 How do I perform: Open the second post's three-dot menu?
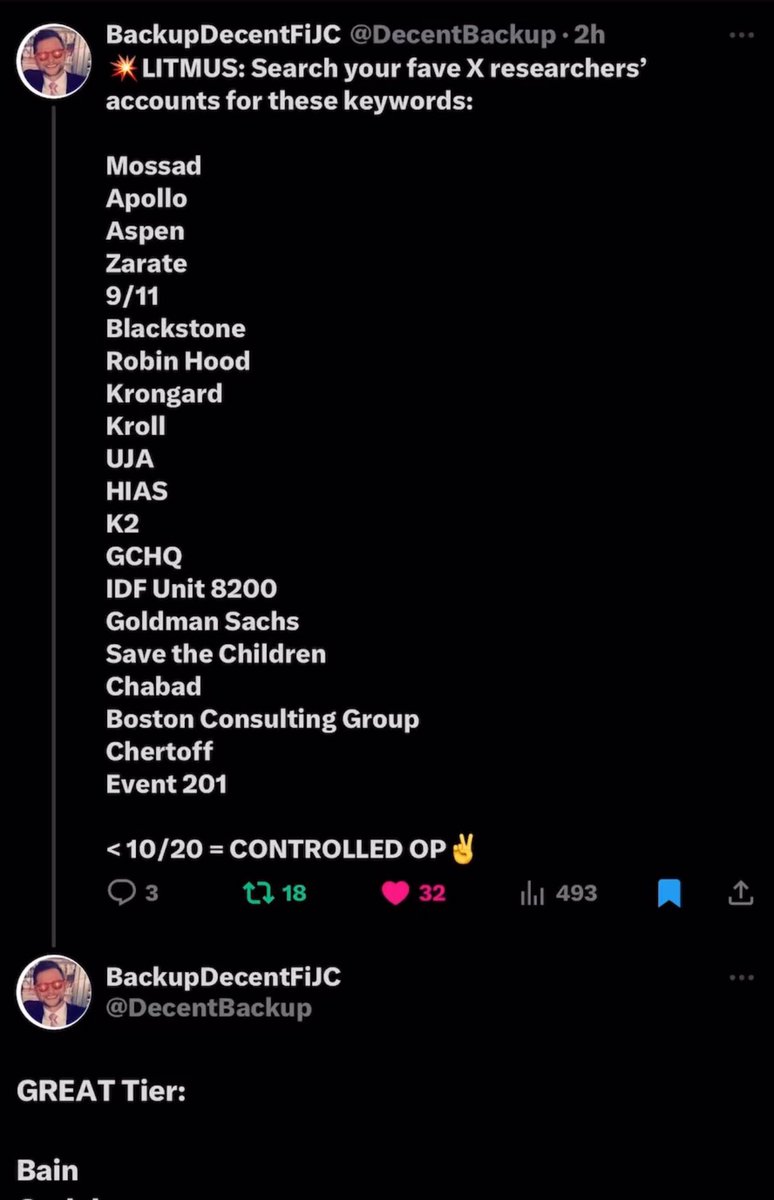(x=741, y=977)
